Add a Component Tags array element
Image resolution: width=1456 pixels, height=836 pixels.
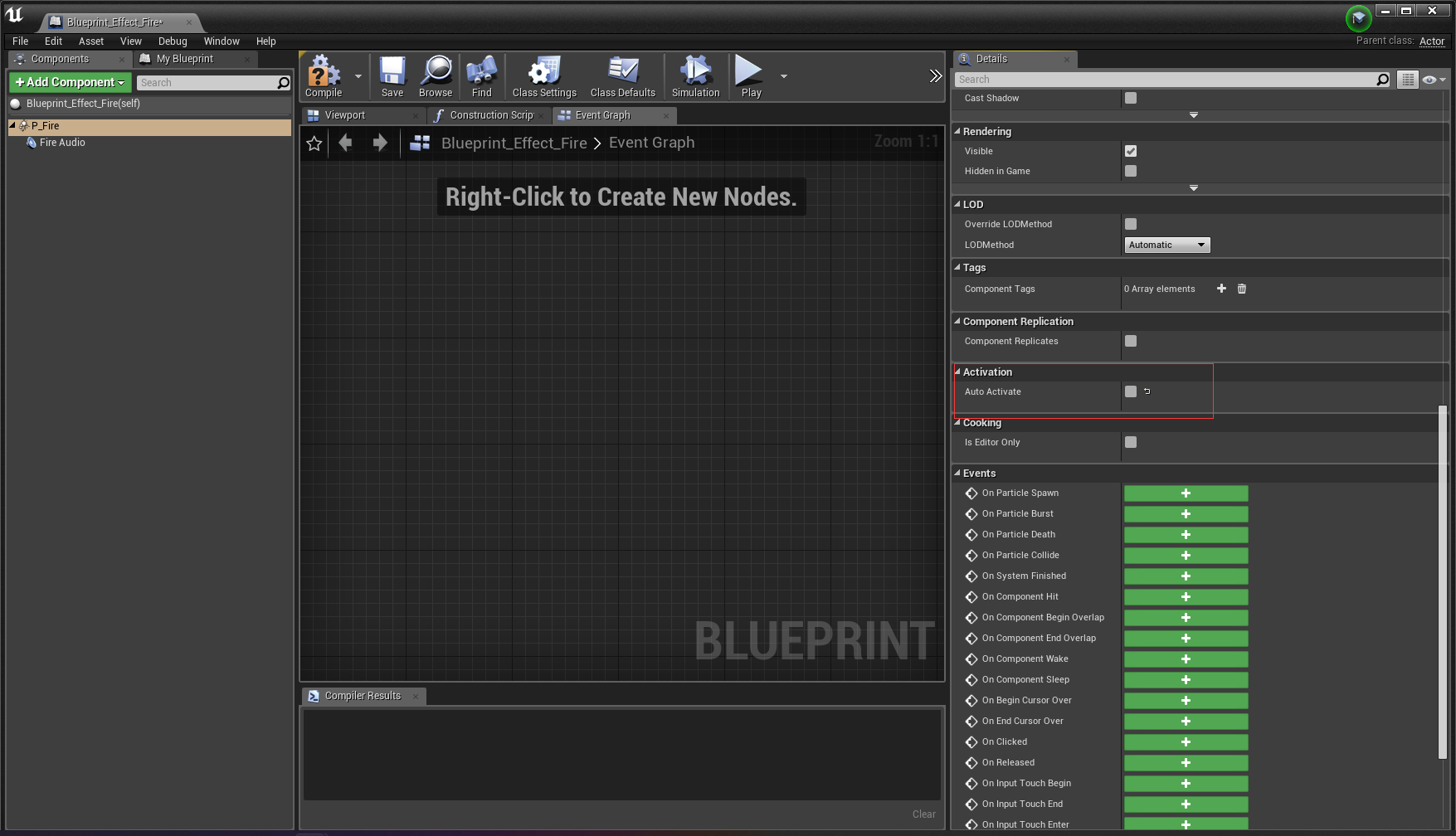[1221, 289]
